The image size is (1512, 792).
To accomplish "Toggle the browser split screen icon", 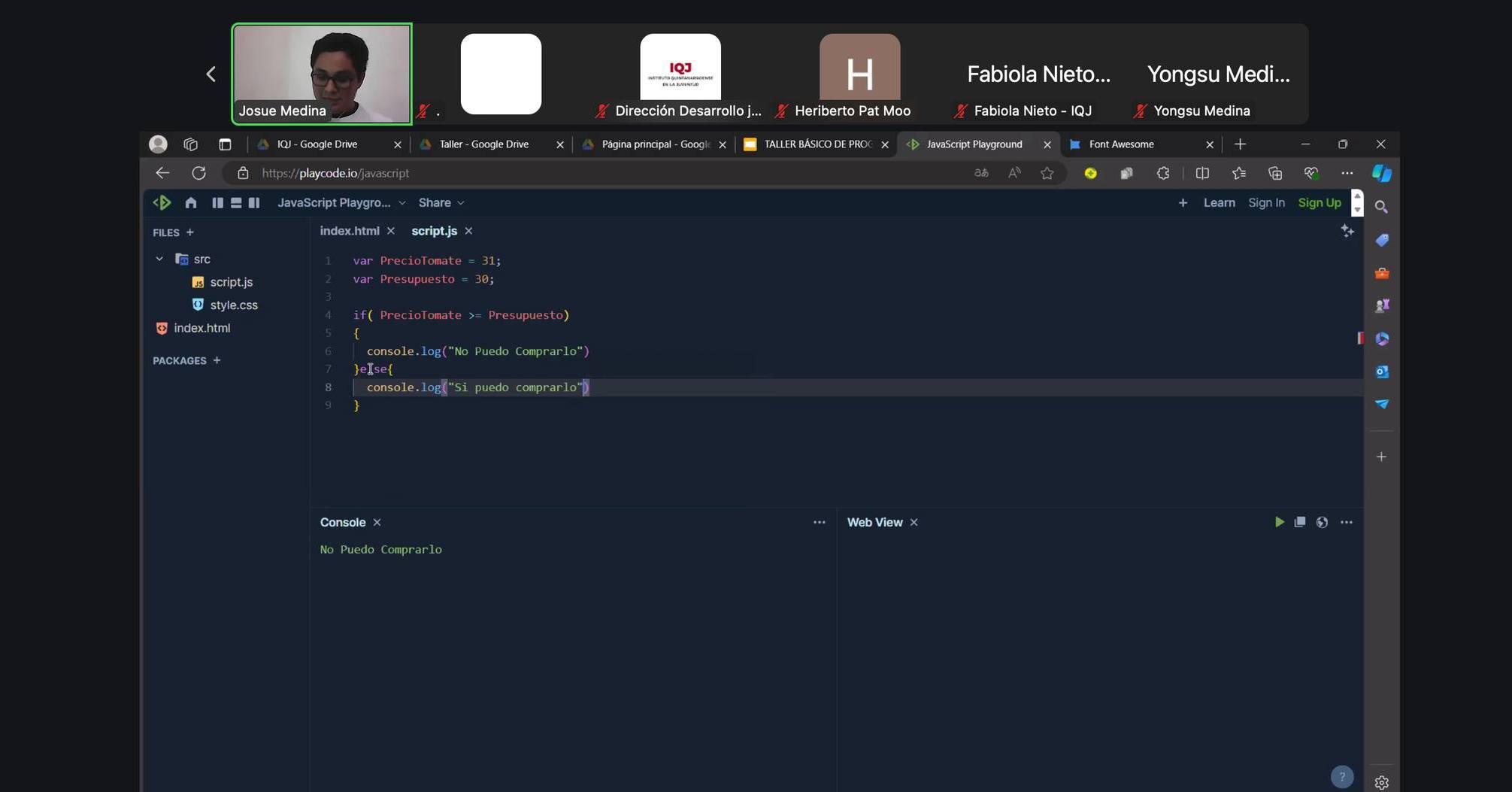I will 1202,173.
